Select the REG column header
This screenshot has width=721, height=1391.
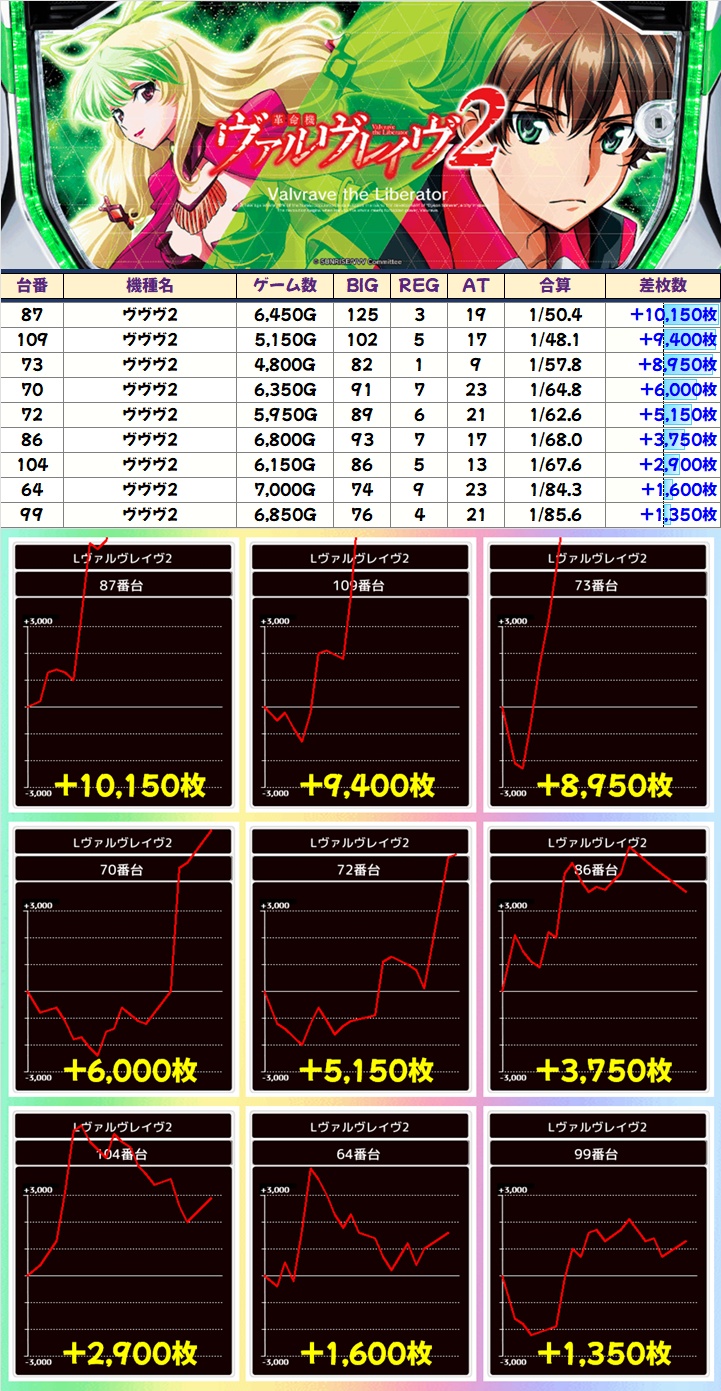coord(419,286)
